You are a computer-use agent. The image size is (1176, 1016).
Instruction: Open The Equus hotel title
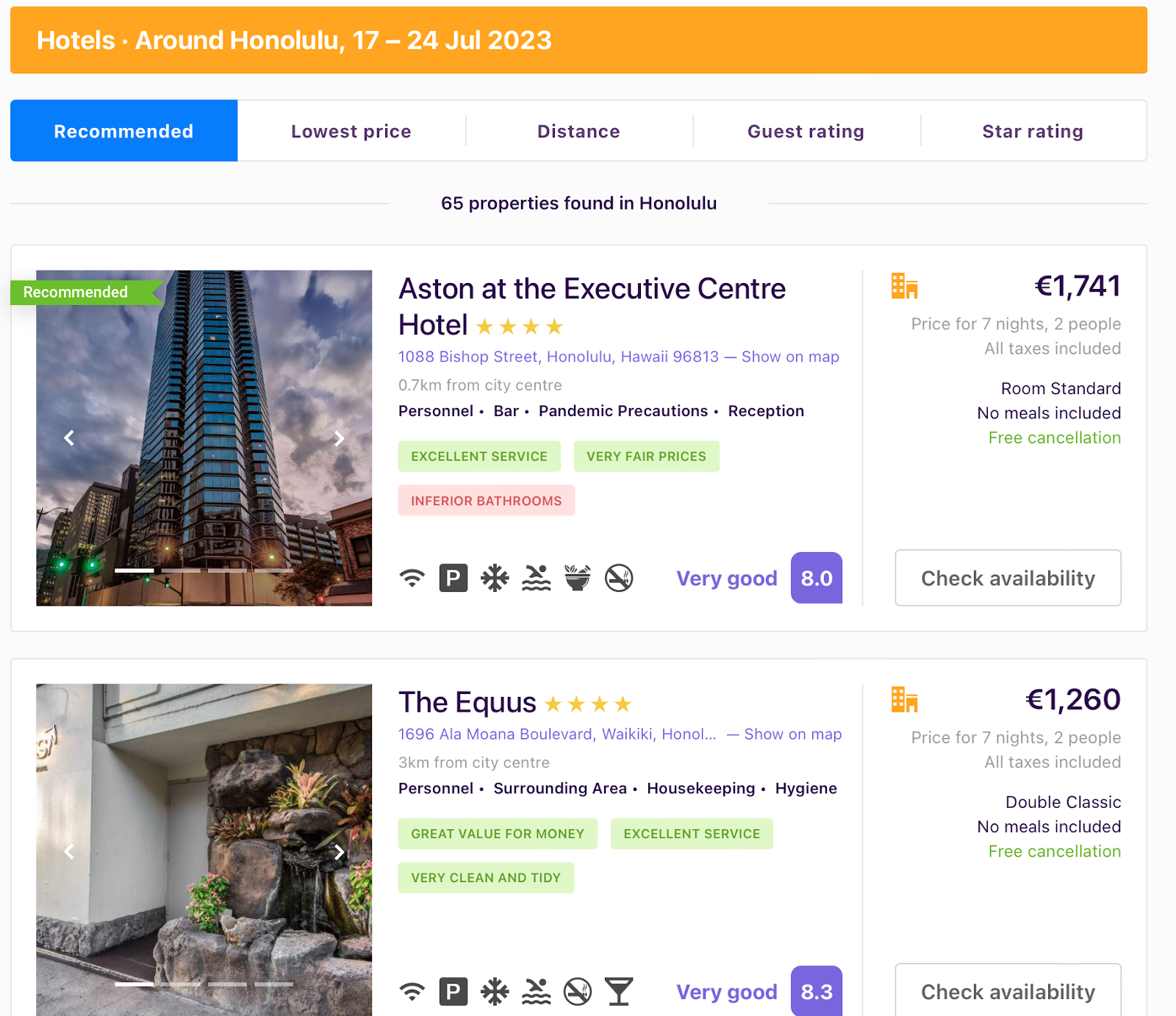click(x=467, y=703)
